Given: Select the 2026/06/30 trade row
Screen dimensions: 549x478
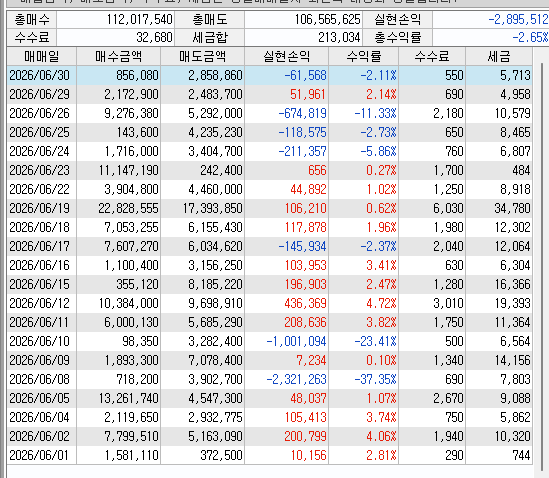Looking at the screenshot, I should 270,75.
